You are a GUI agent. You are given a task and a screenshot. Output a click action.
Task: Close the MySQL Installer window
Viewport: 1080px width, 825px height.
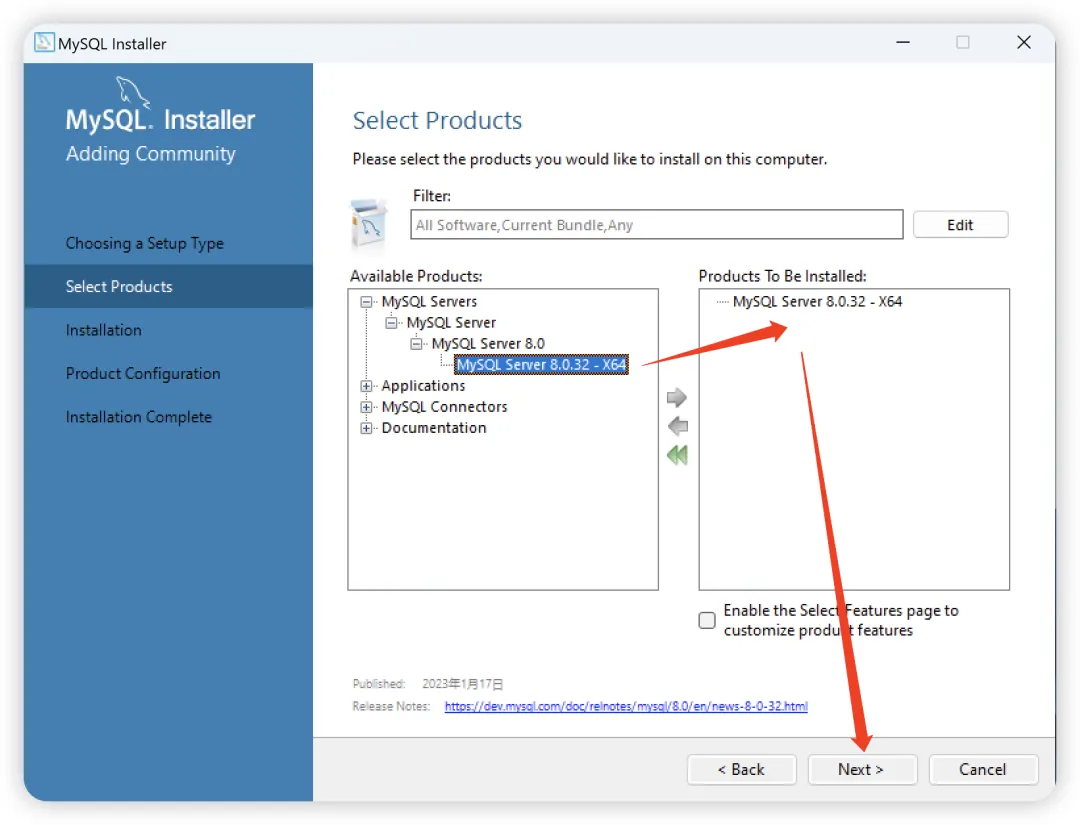[1024, 43]
